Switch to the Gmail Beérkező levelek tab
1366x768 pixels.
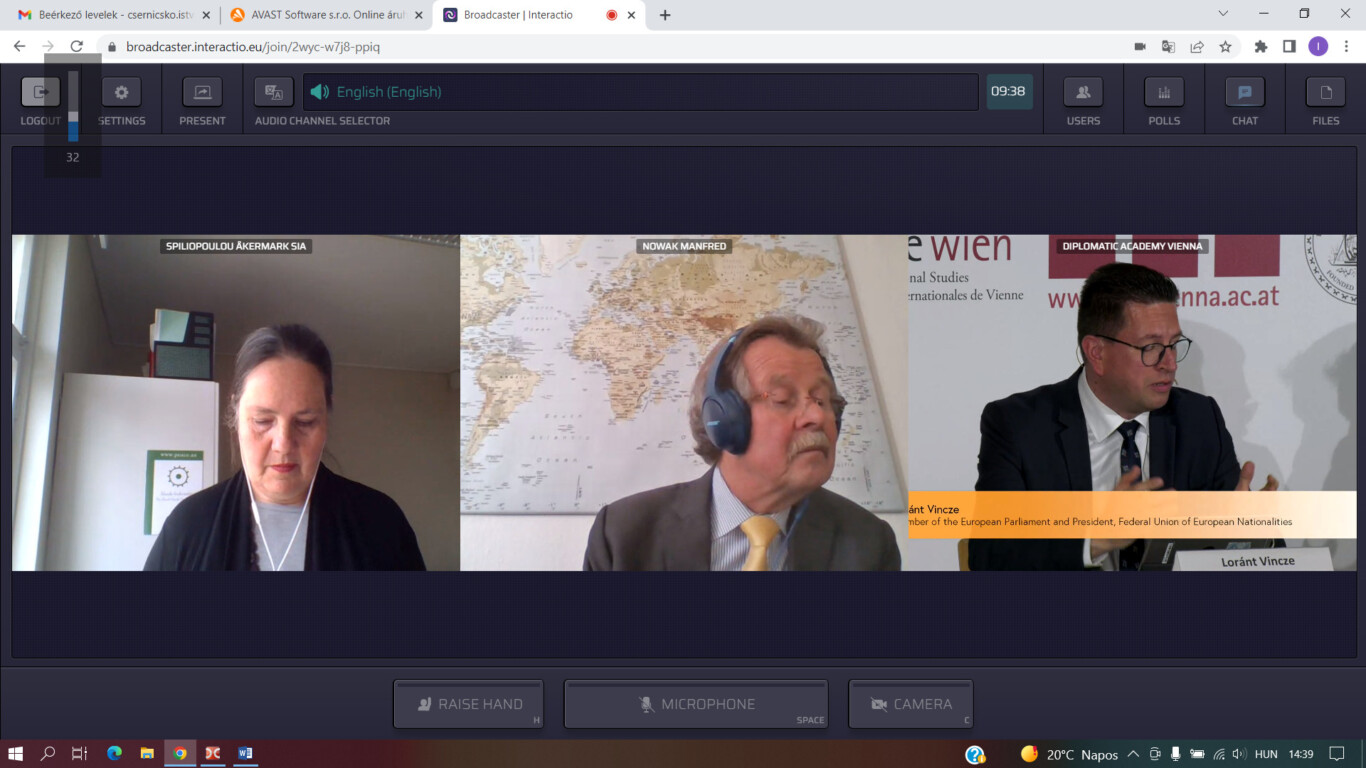[x=108, y=15]
